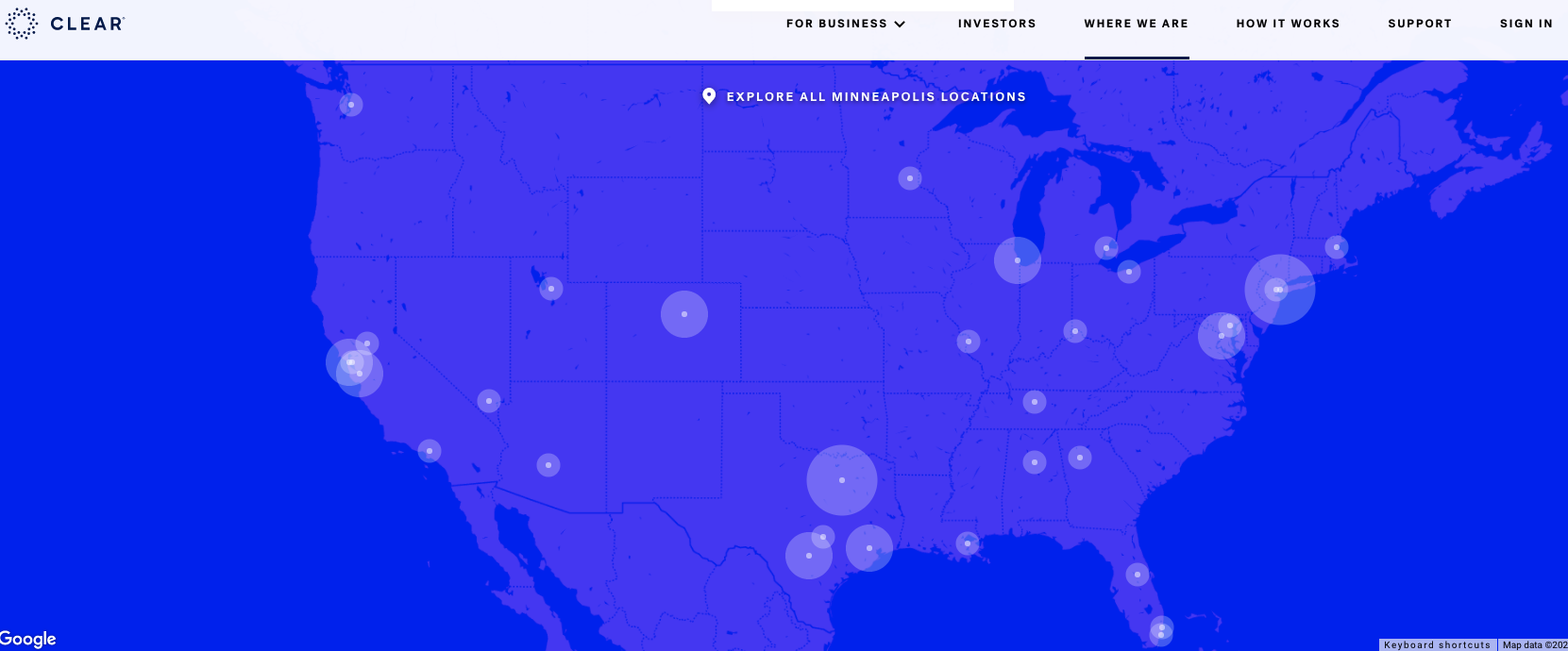Click Explore All Minneapolis Locations link
This screenshot has width=1568, height=651.
point(875,96)
